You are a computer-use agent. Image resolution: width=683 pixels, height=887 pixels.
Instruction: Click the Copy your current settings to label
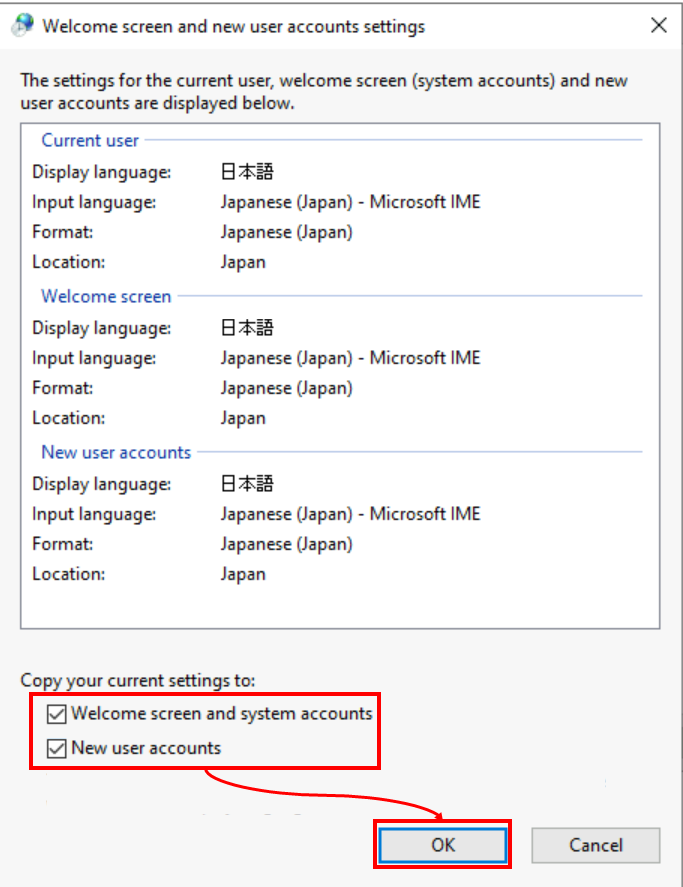click(138, 681)
